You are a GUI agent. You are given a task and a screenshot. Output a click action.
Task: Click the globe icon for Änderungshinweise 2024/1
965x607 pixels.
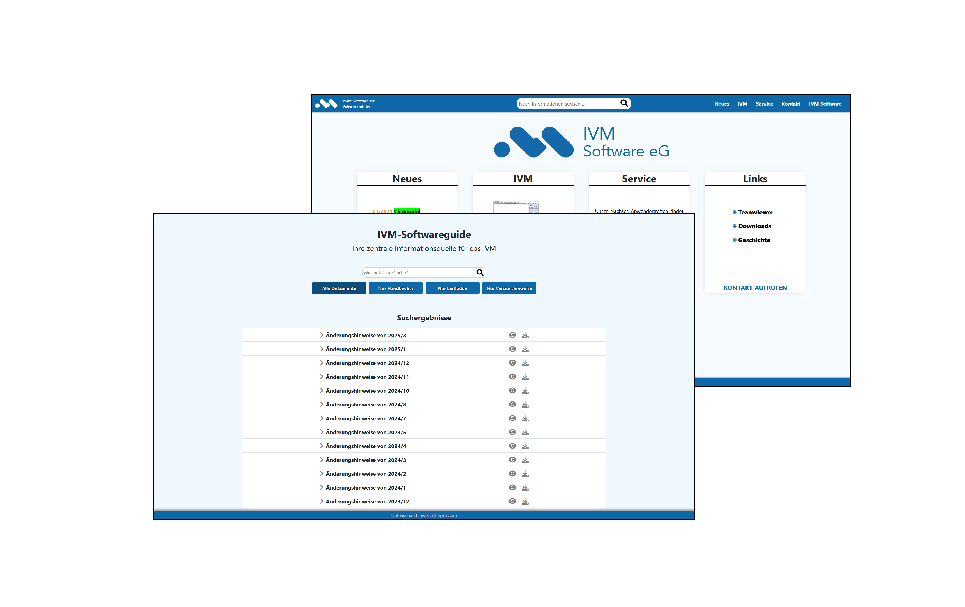pos(512,488)
